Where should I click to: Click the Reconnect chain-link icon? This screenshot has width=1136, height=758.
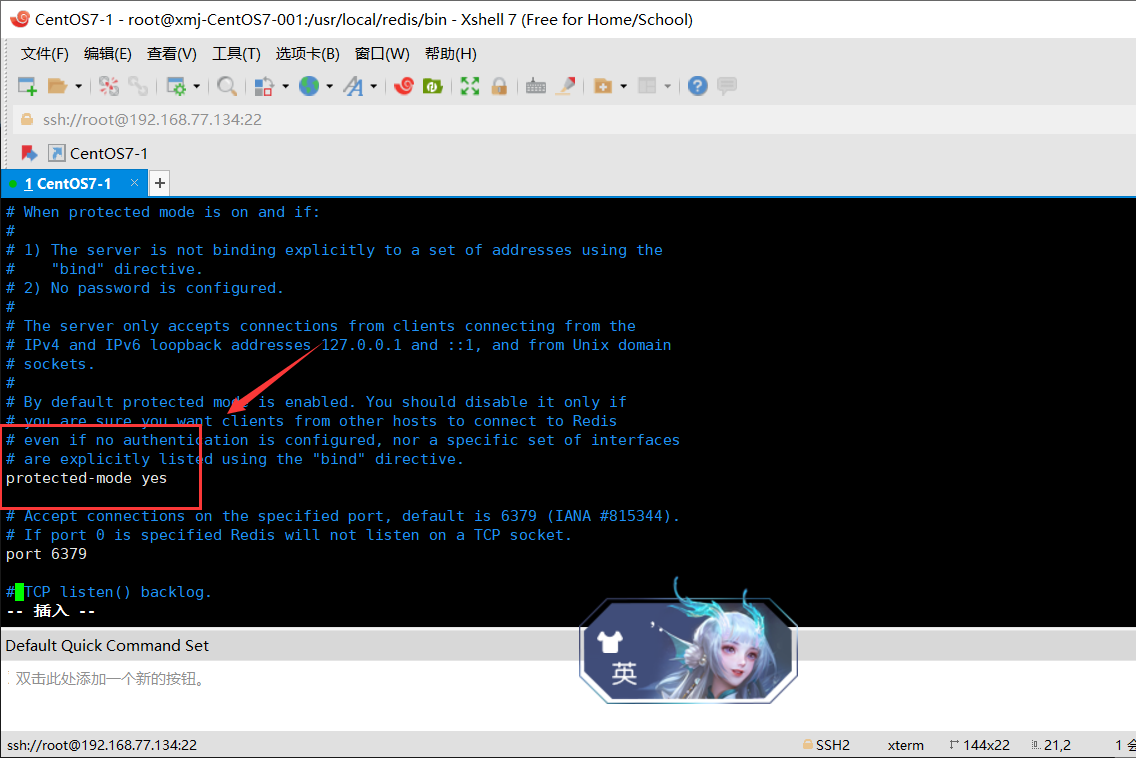click(x=138, y=86)
